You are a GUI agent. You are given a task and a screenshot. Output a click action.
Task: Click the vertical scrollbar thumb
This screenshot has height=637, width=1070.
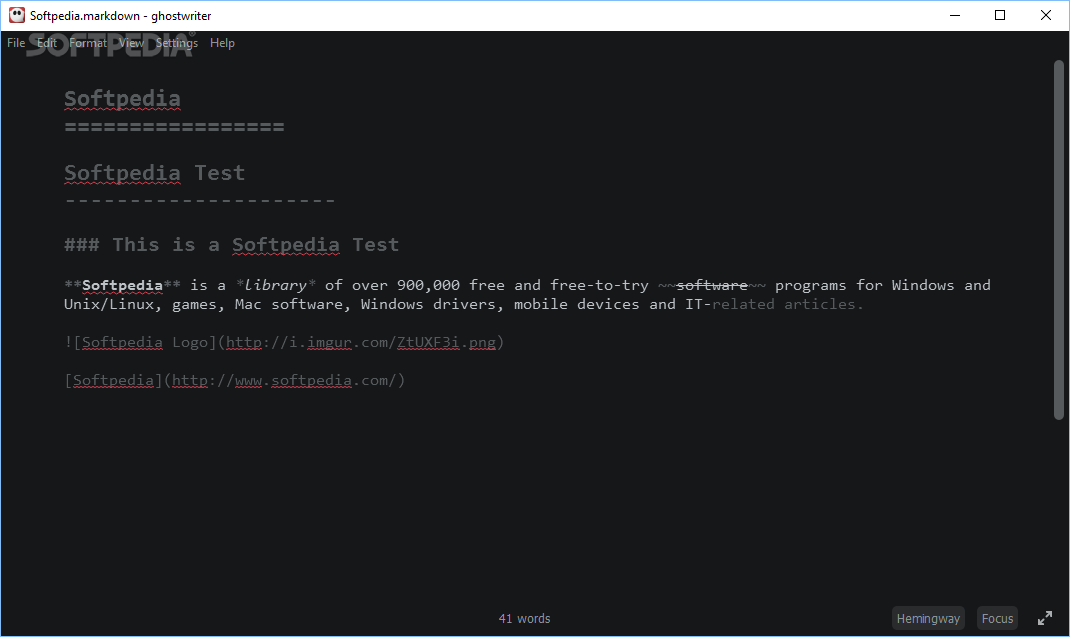(x=1058, y=240)
